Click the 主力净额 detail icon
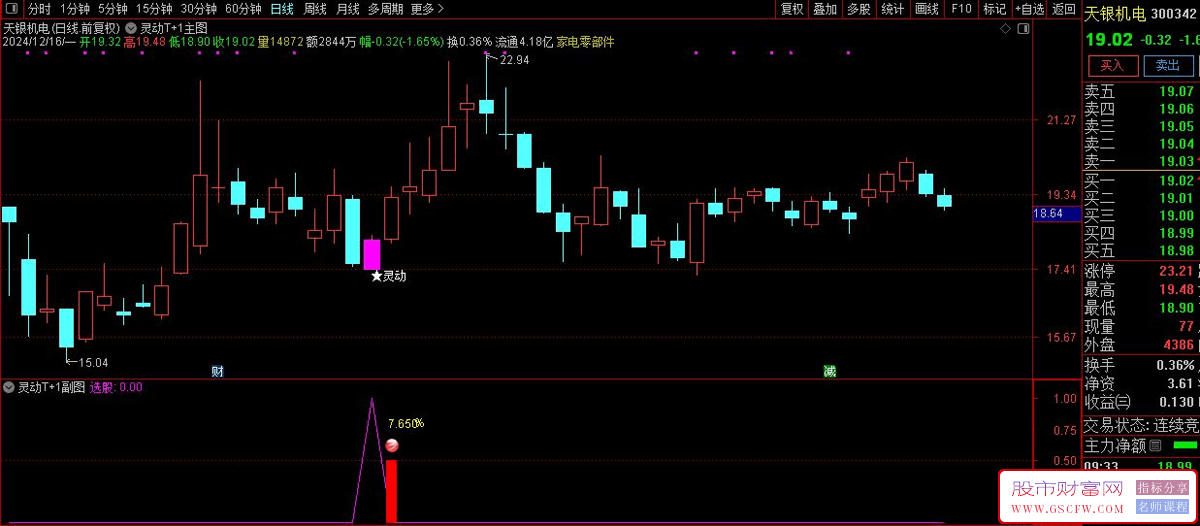 1156,445
